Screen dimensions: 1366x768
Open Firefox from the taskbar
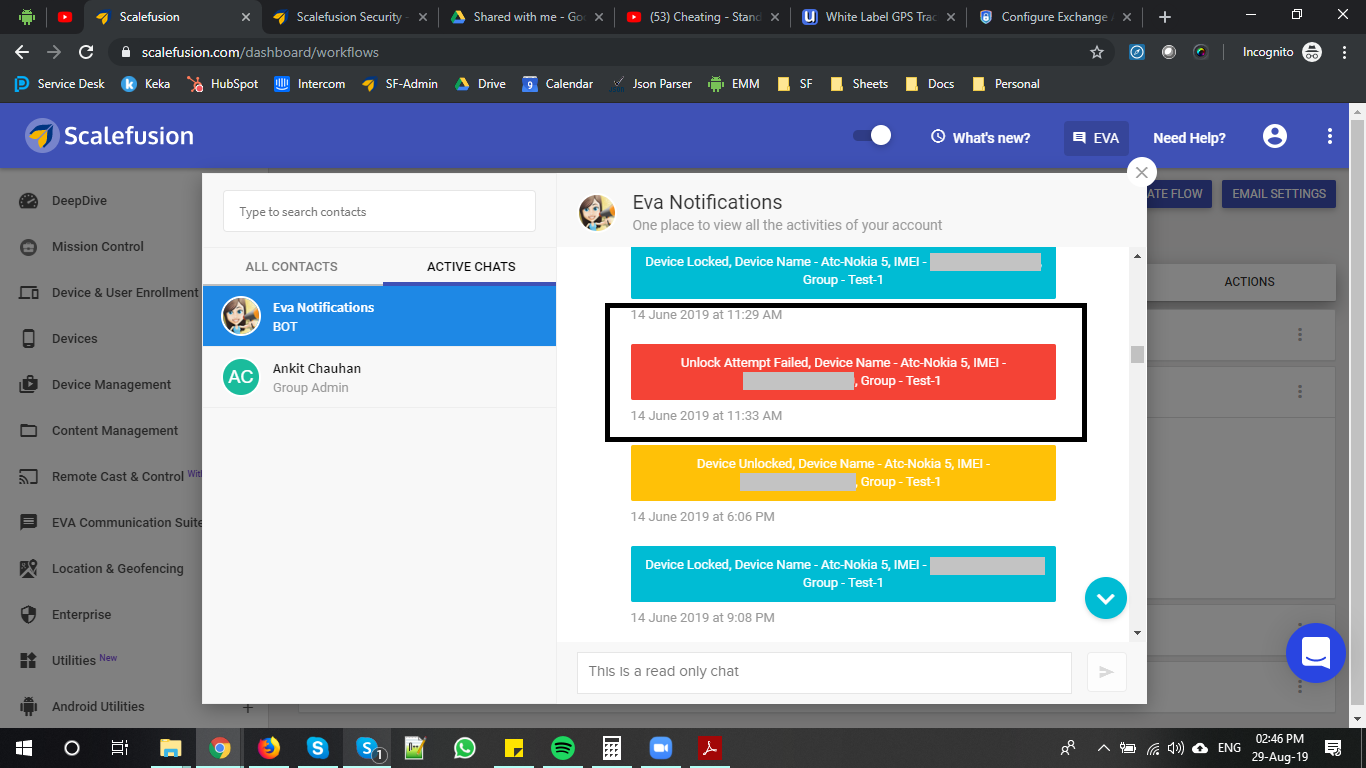tap(269, 748)
